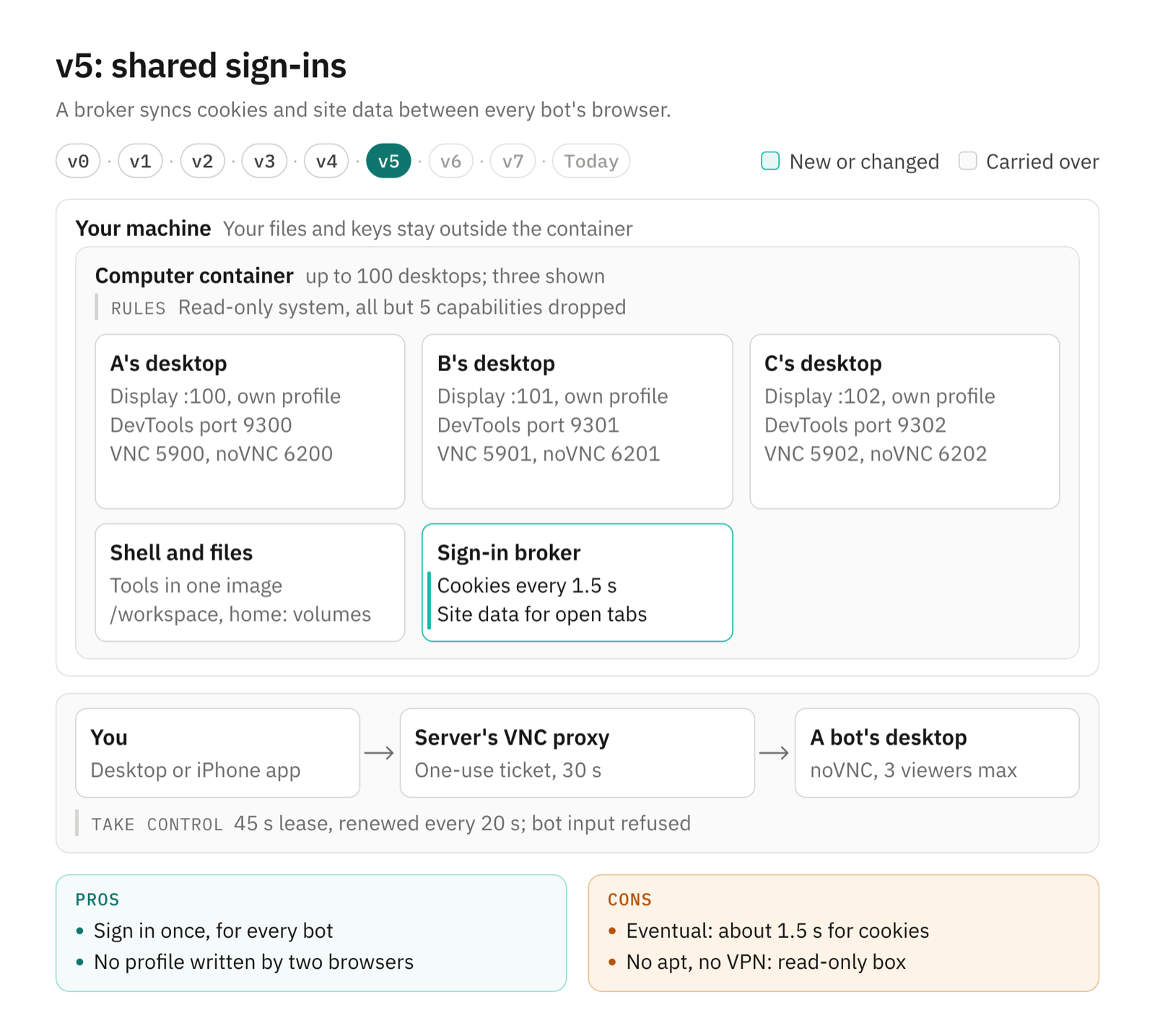Click 'Site data for open tabs' text

click(x=542, y=614)
